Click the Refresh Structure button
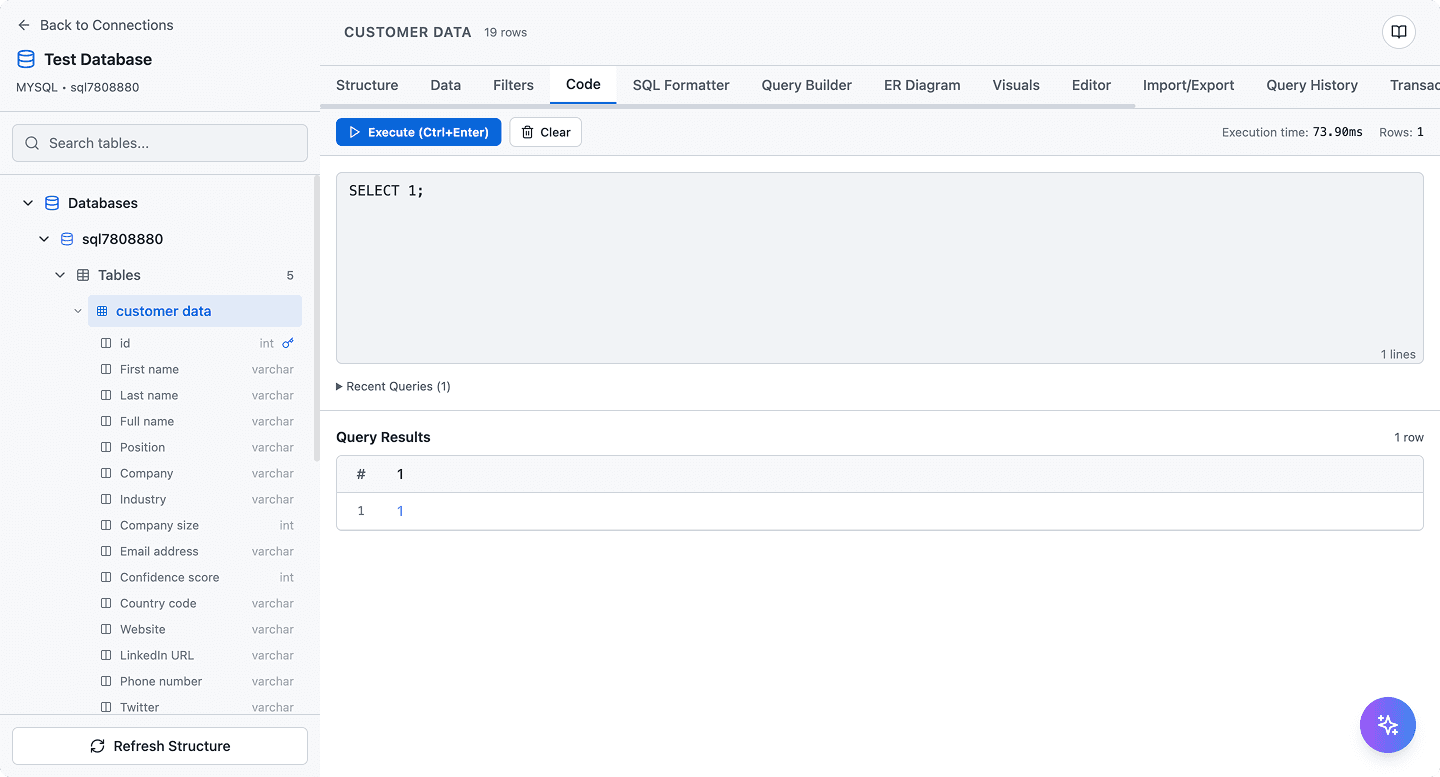1440x777 pixels. (x=159, y=745)
